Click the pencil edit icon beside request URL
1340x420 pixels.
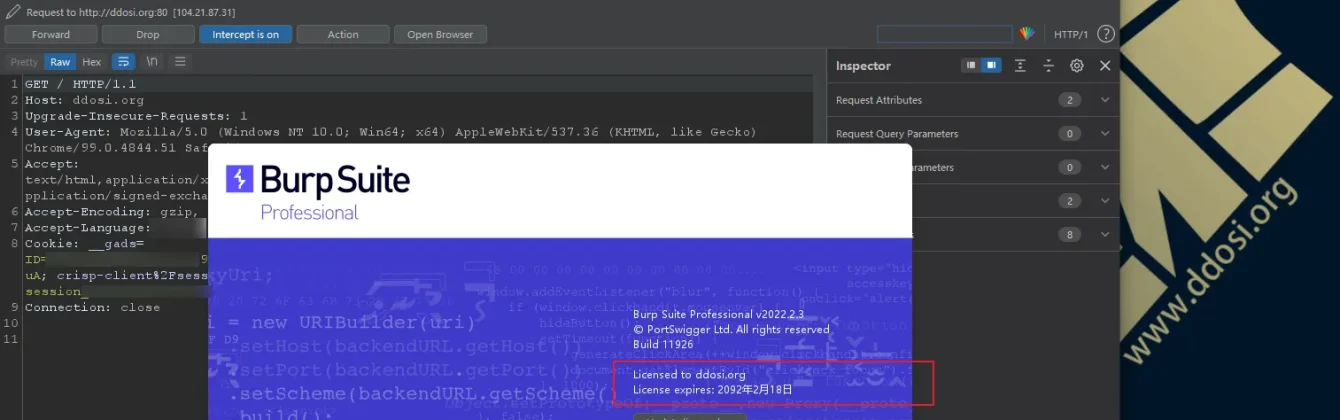tap(13, 12)
